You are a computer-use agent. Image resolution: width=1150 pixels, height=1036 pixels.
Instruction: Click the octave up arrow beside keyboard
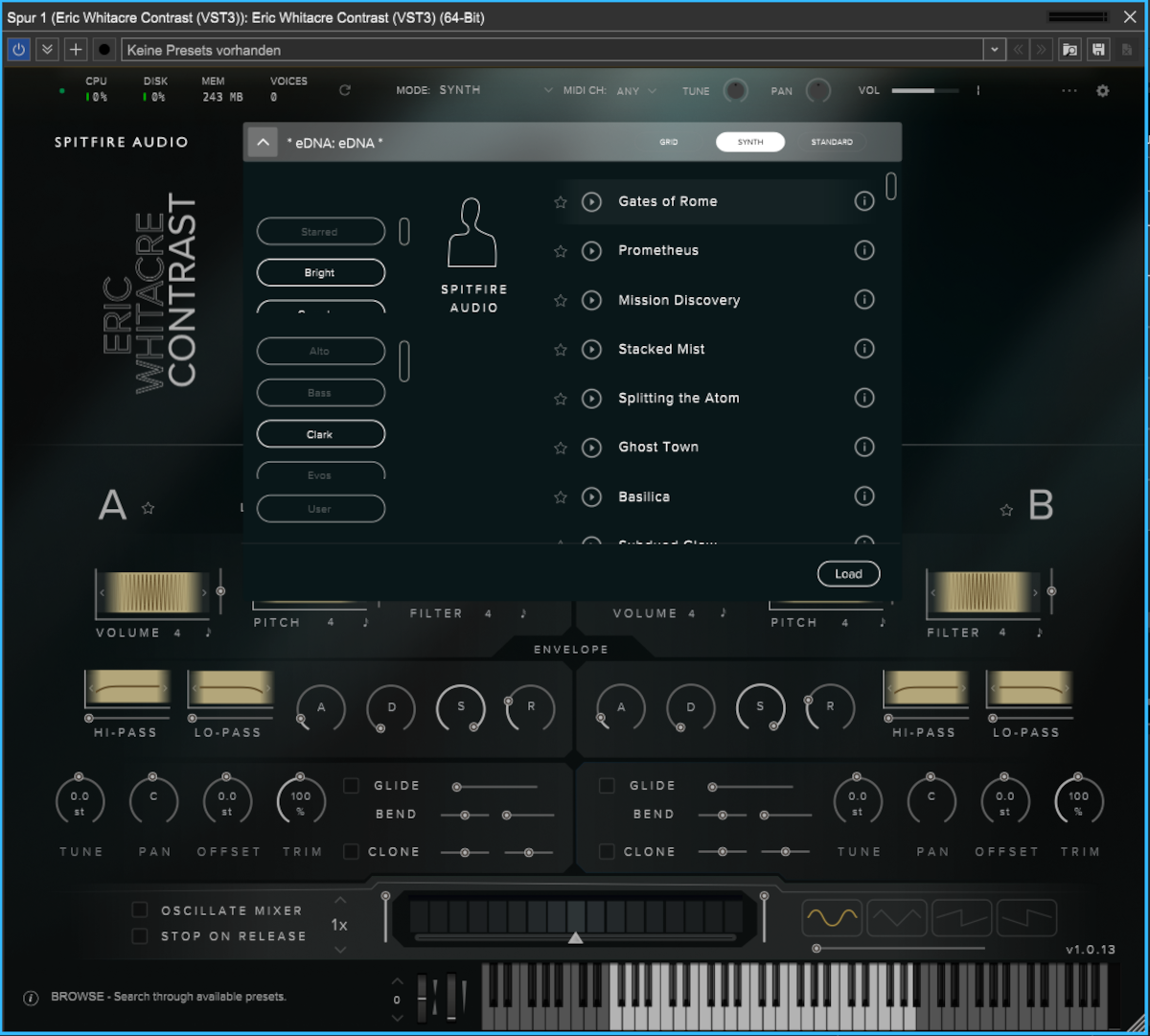click(x=398, y=982)
